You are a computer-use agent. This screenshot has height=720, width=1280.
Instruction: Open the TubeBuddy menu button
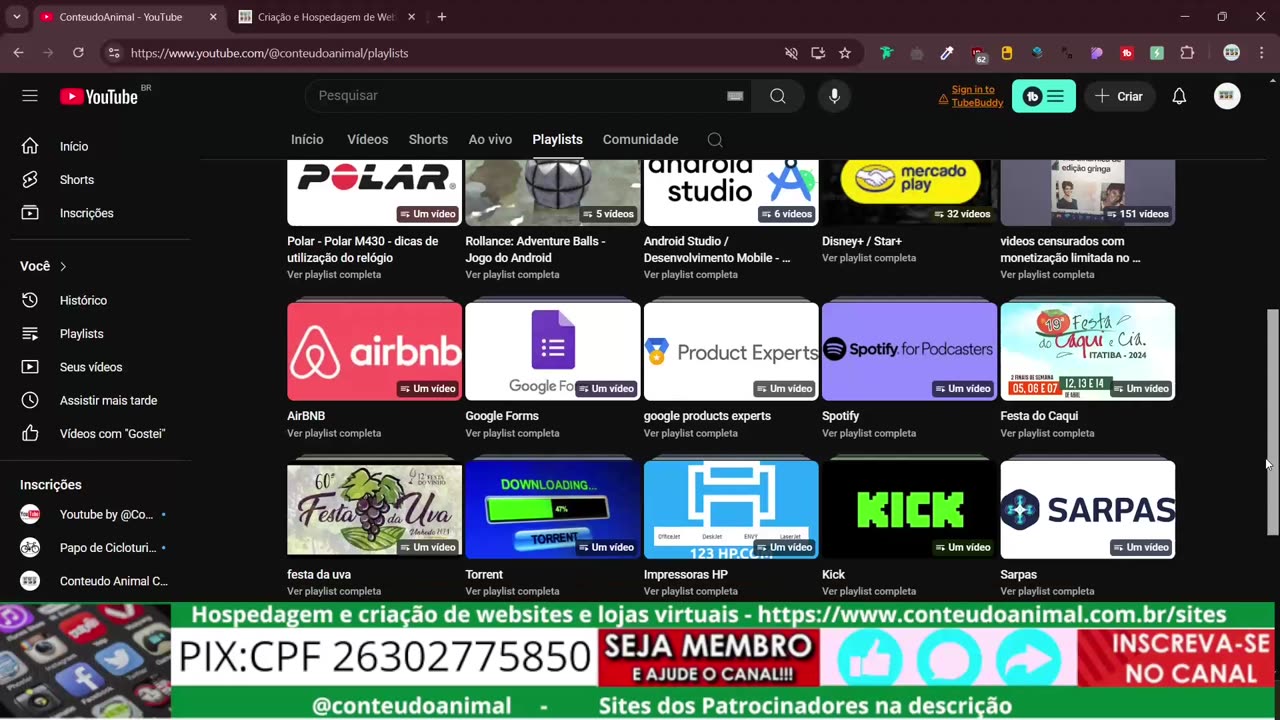coord(1044,96)
